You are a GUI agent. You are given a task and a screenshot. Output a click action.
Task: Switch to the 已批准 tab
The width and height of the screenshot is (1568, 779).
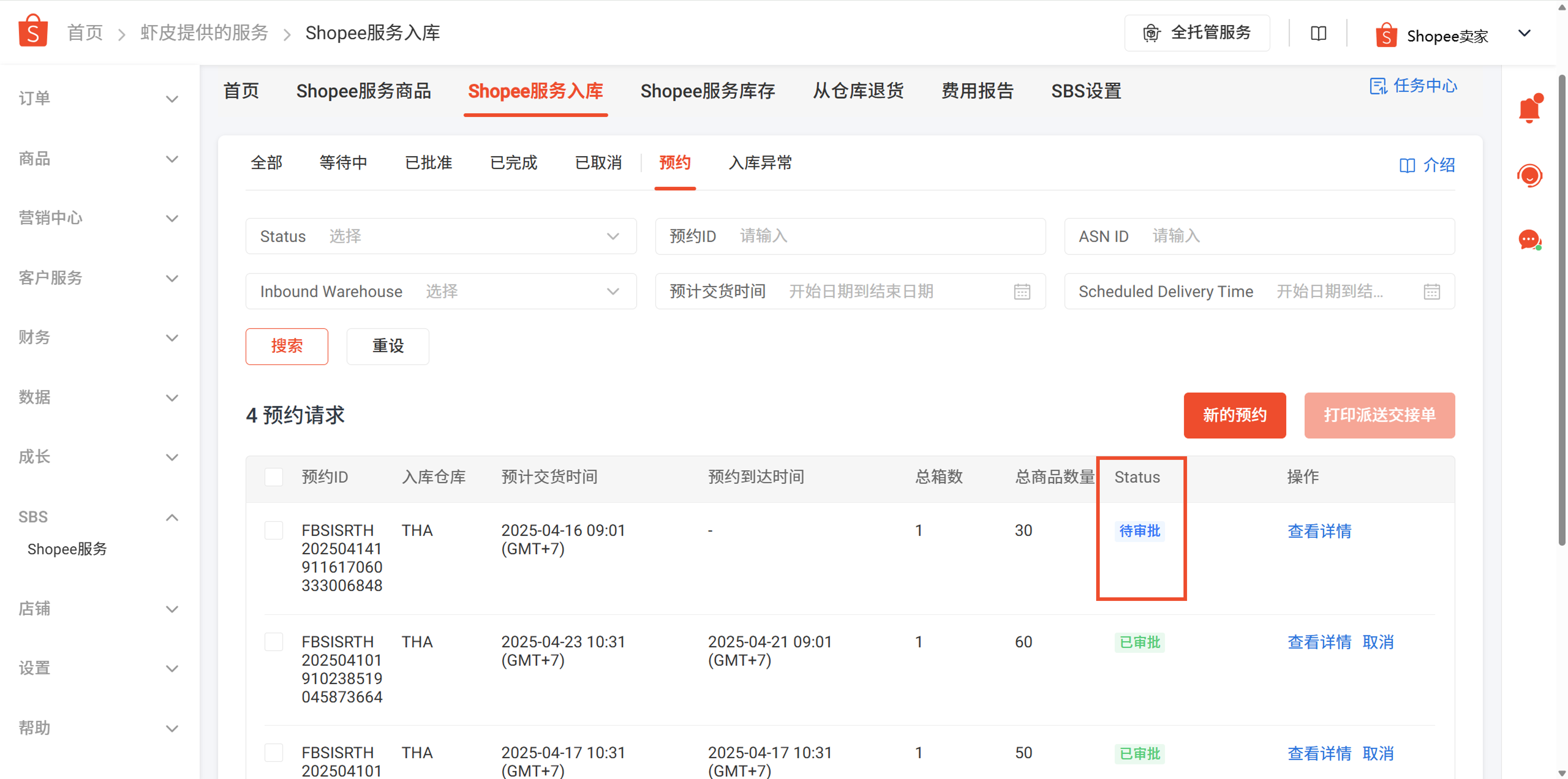tap(428, 163)
